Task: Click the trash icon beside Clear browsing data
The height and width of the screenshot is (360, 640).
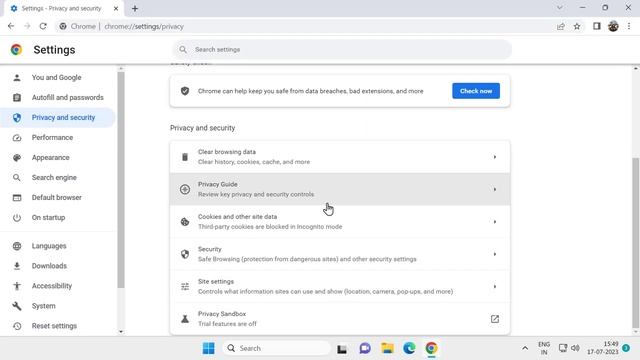Action: pos(185,157)
